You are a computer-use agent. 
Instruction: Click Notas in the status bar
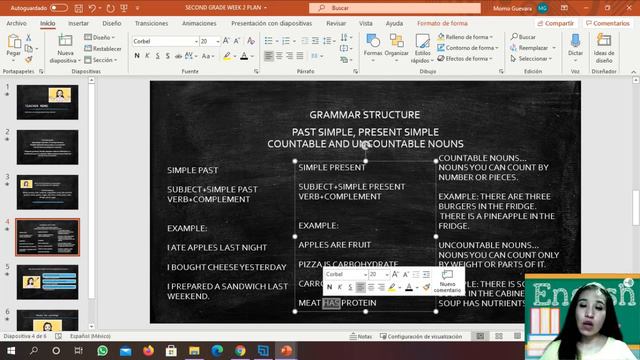coord(361,336)
